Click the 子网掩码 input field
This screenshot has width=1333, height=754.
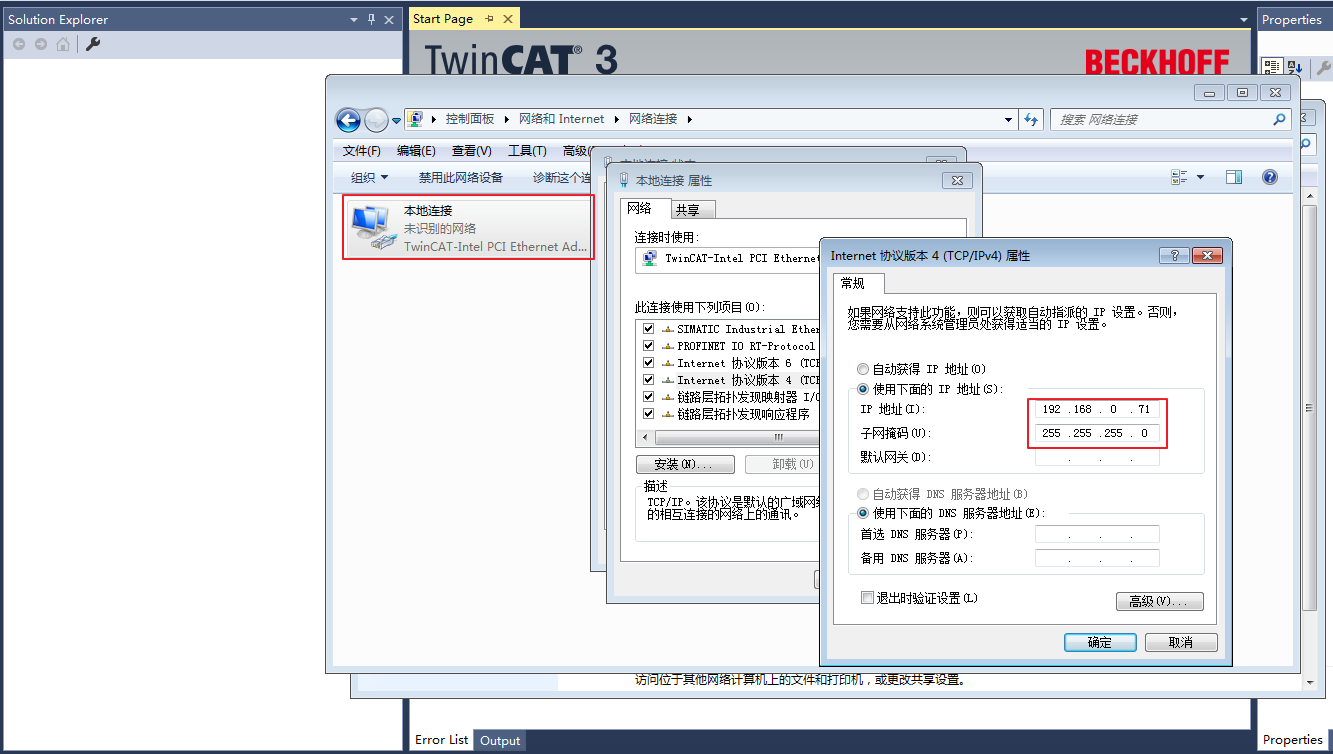pos(1097,433)
